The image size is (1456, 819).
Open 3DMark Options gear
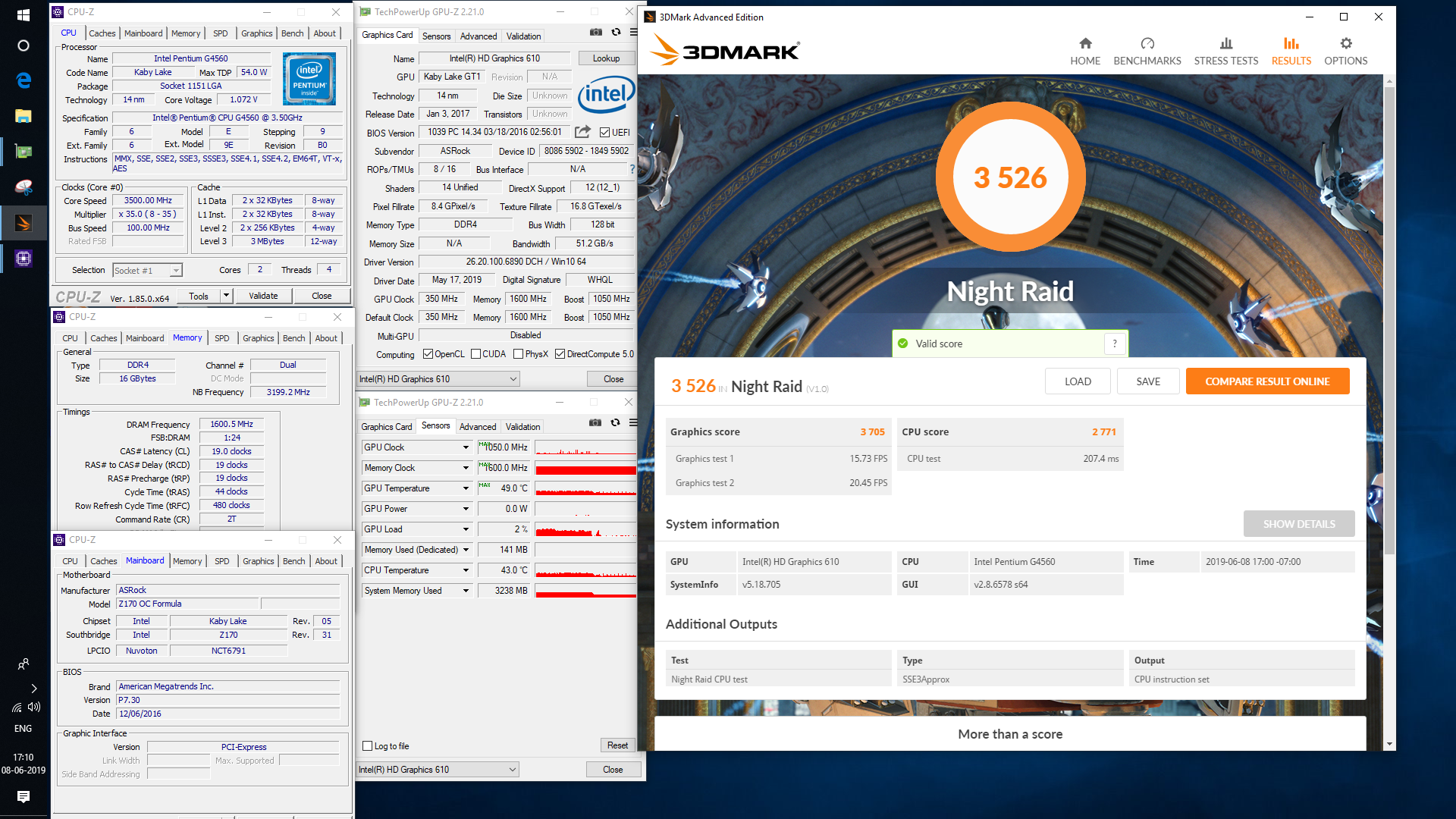click(x=1345, y=52)
